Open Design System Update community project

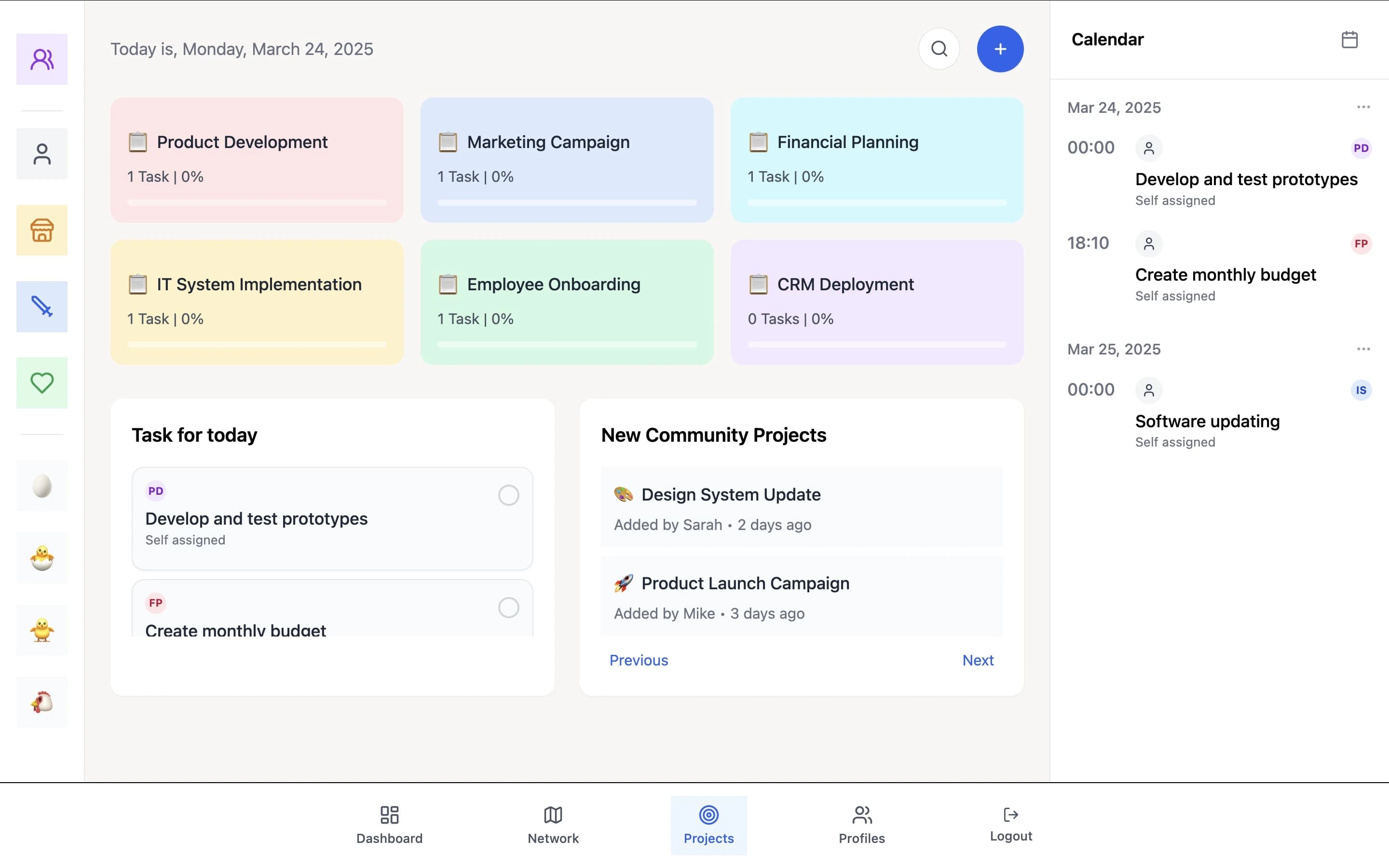coord(802,507)
